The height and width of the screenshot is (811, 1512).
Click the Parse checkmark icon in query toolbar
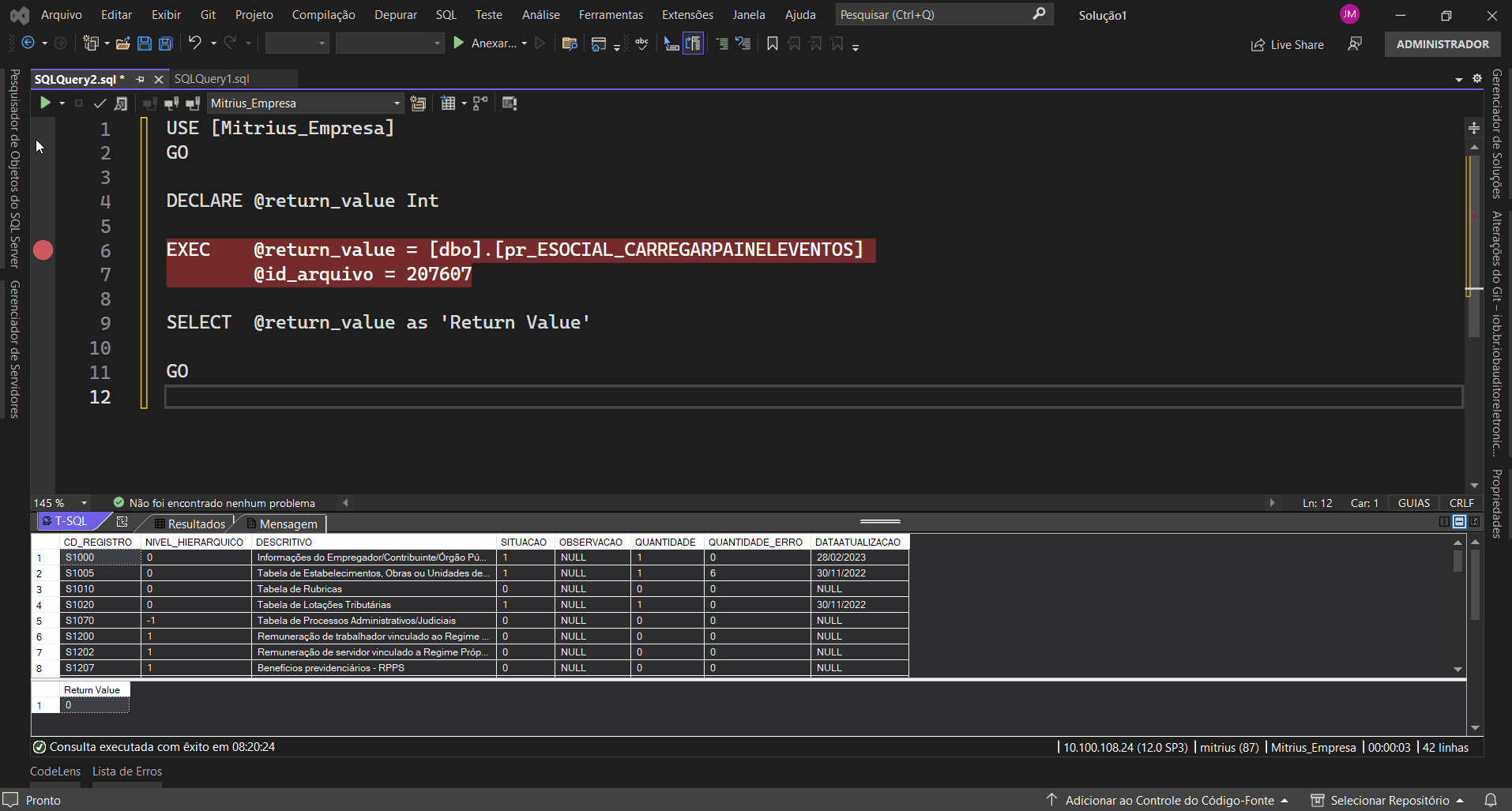[100, 103]
